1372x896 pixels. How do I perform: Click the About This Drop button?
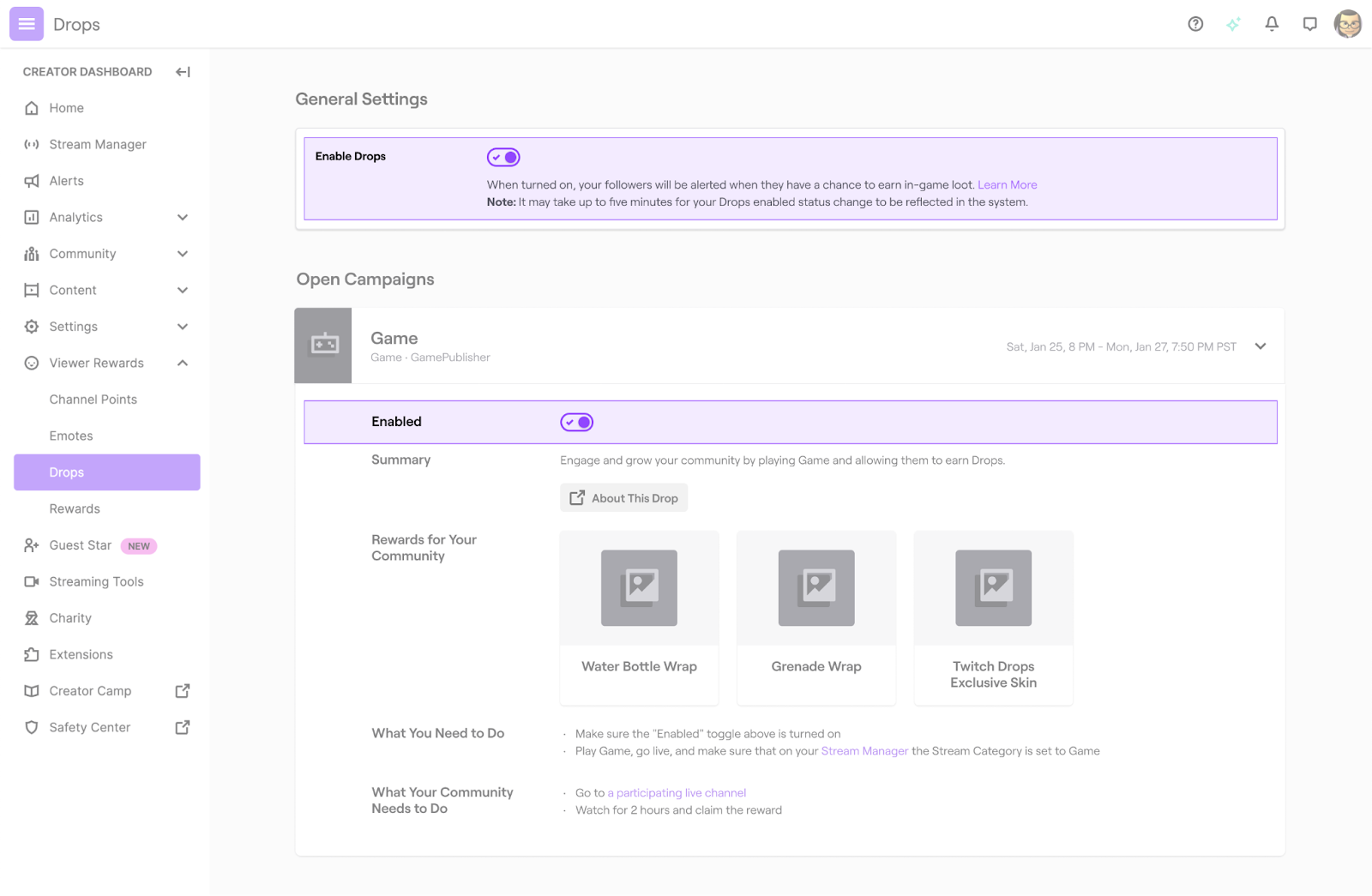point(623,497)
